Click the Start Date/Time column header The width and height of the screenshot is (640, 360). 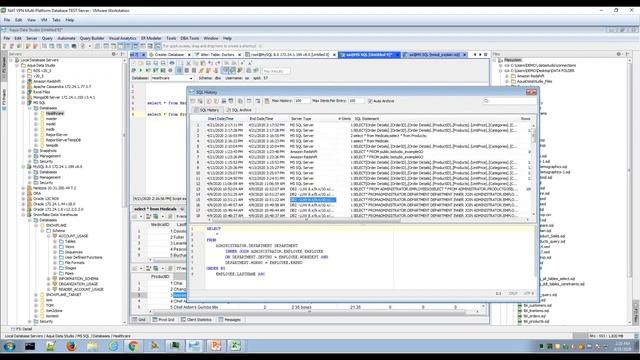pyautogui.click(x=221, y=119)
